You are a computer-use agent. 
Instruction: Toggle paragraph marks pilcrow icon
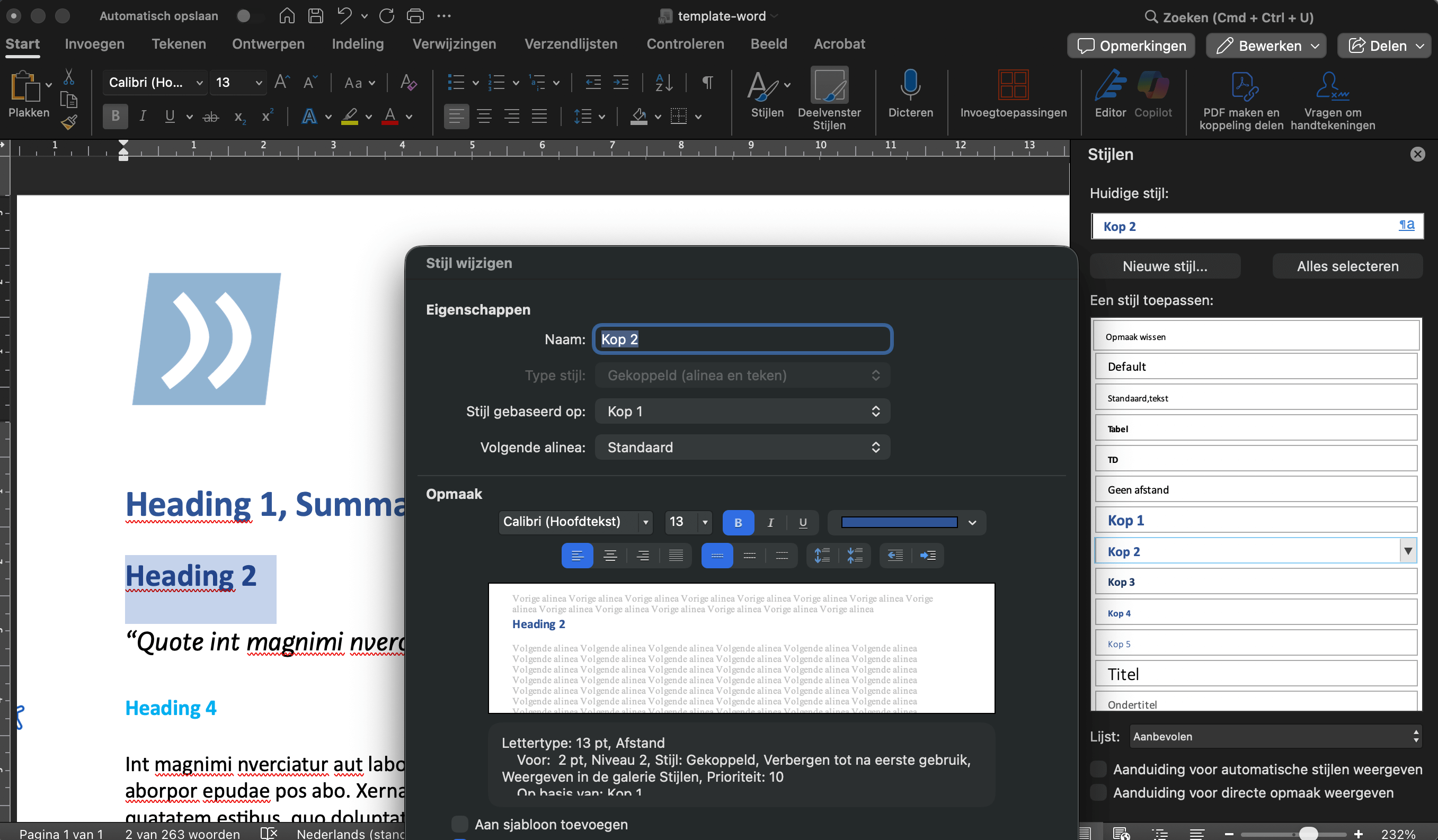point(707,83)
